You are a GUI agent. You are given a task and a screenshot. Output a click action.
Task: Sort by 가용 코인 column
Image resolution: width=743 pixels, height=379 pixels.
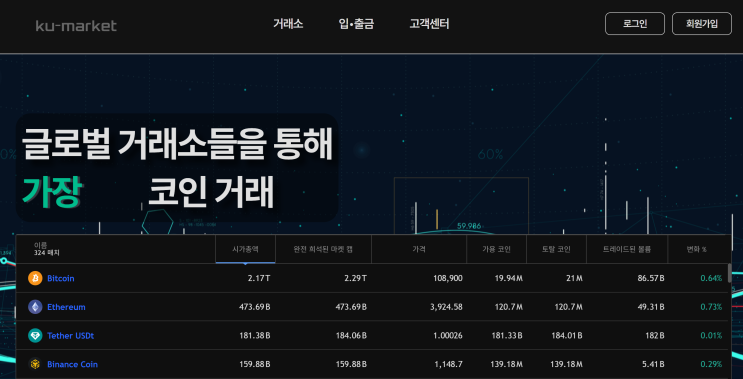[x=497, y=249]
